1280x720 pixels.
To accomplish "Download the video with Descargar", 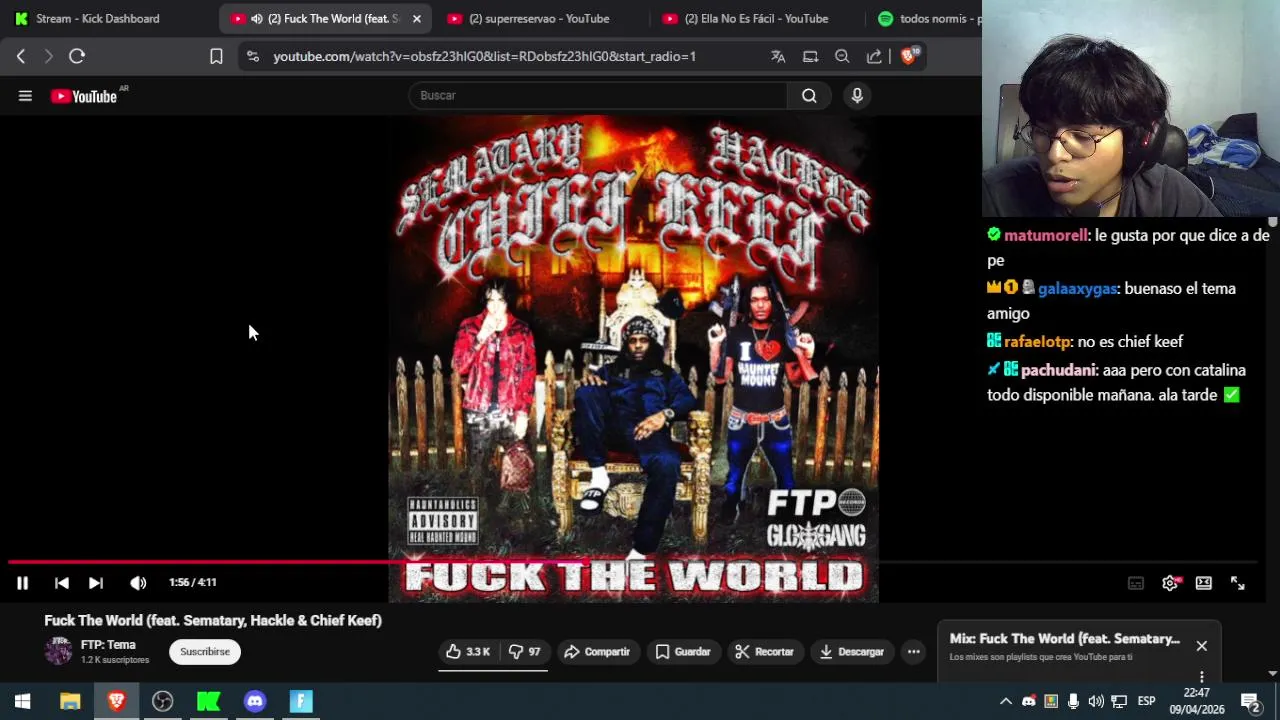I will click(852, 652).
